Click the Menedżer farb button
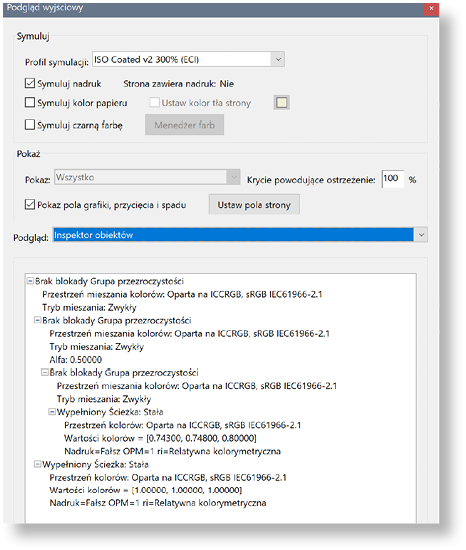This screenshot has height=550, width=466. tap(184, 125)
